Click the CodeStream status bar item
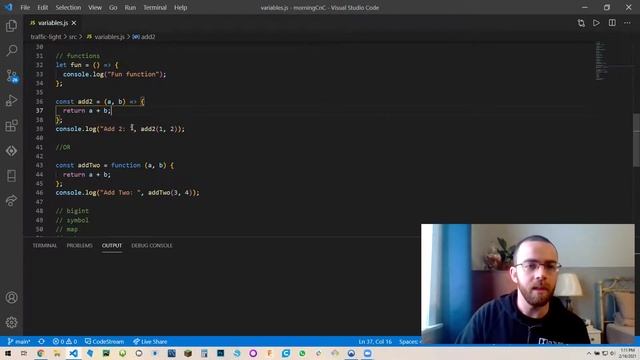This screenshot has height=360, width=640. point(104,341)
